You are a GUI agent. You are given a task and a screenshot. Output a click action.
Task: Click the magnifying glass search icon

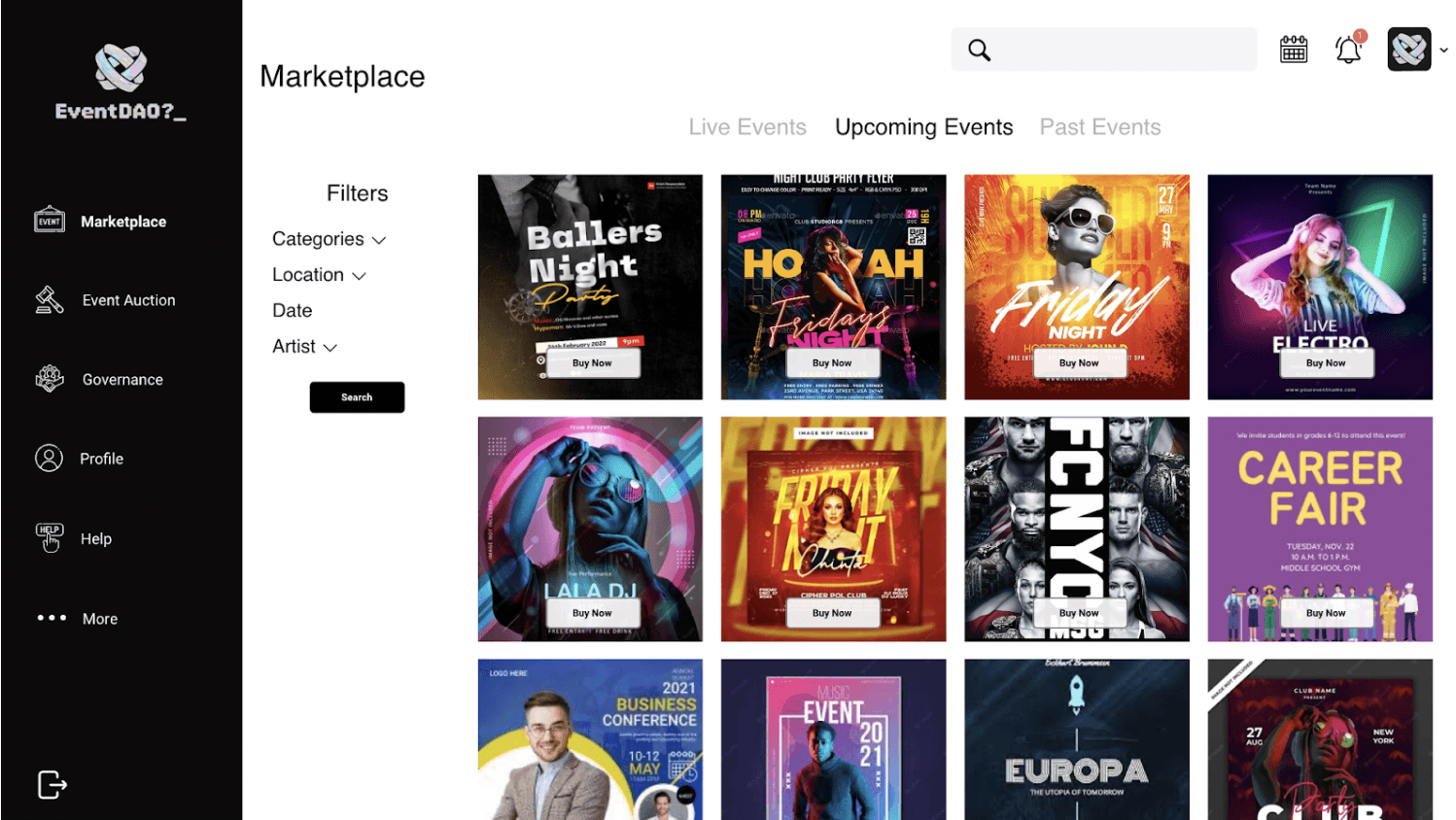point(979,51)
